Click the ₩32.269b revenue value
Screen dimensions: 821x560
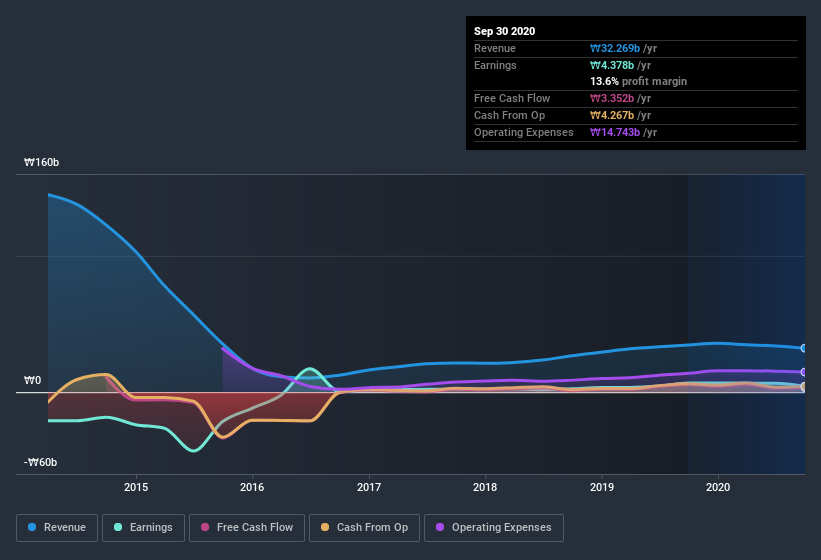615,48
